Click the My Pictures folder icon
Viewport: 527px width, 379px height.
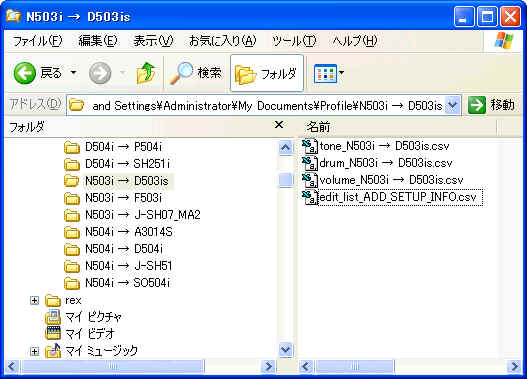click(53, 317)
